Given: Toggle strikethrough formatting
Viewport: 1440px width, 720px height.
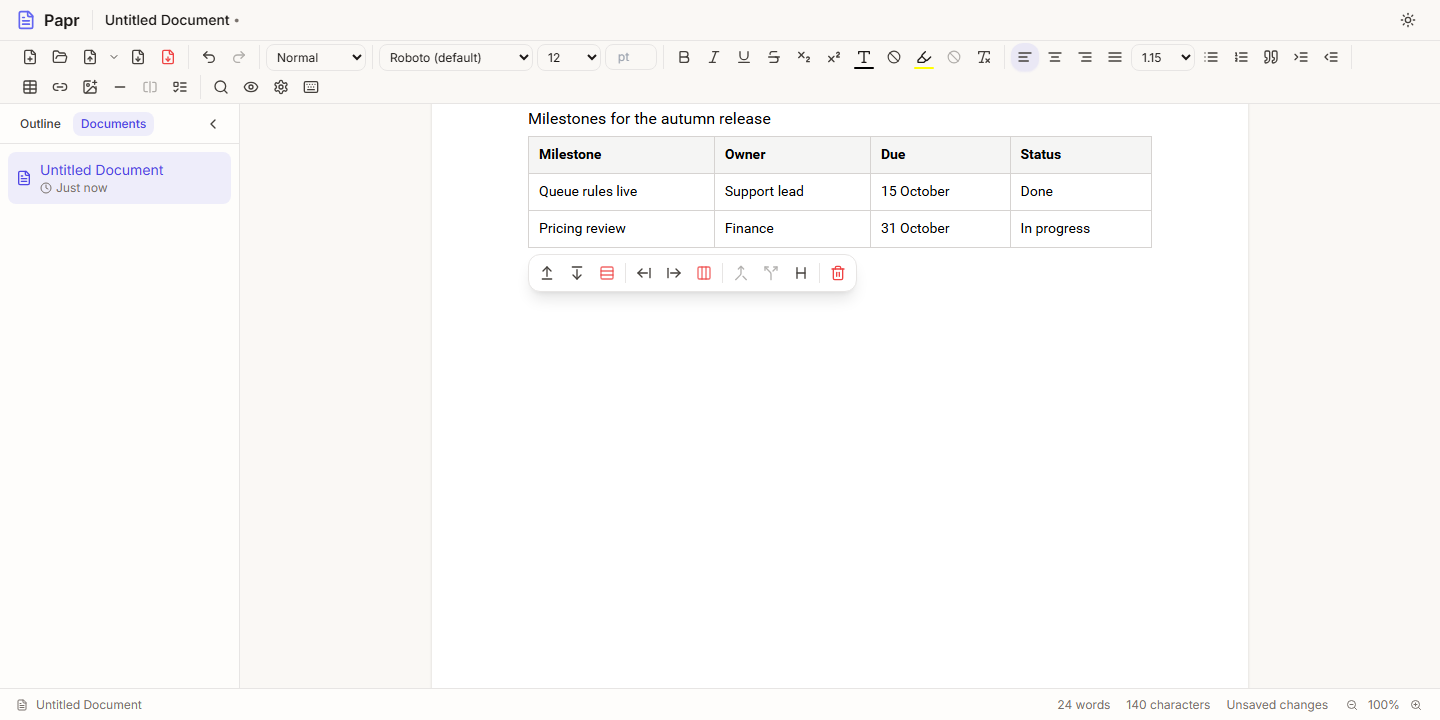Looking at the screenshot, I should coord(774,57).
